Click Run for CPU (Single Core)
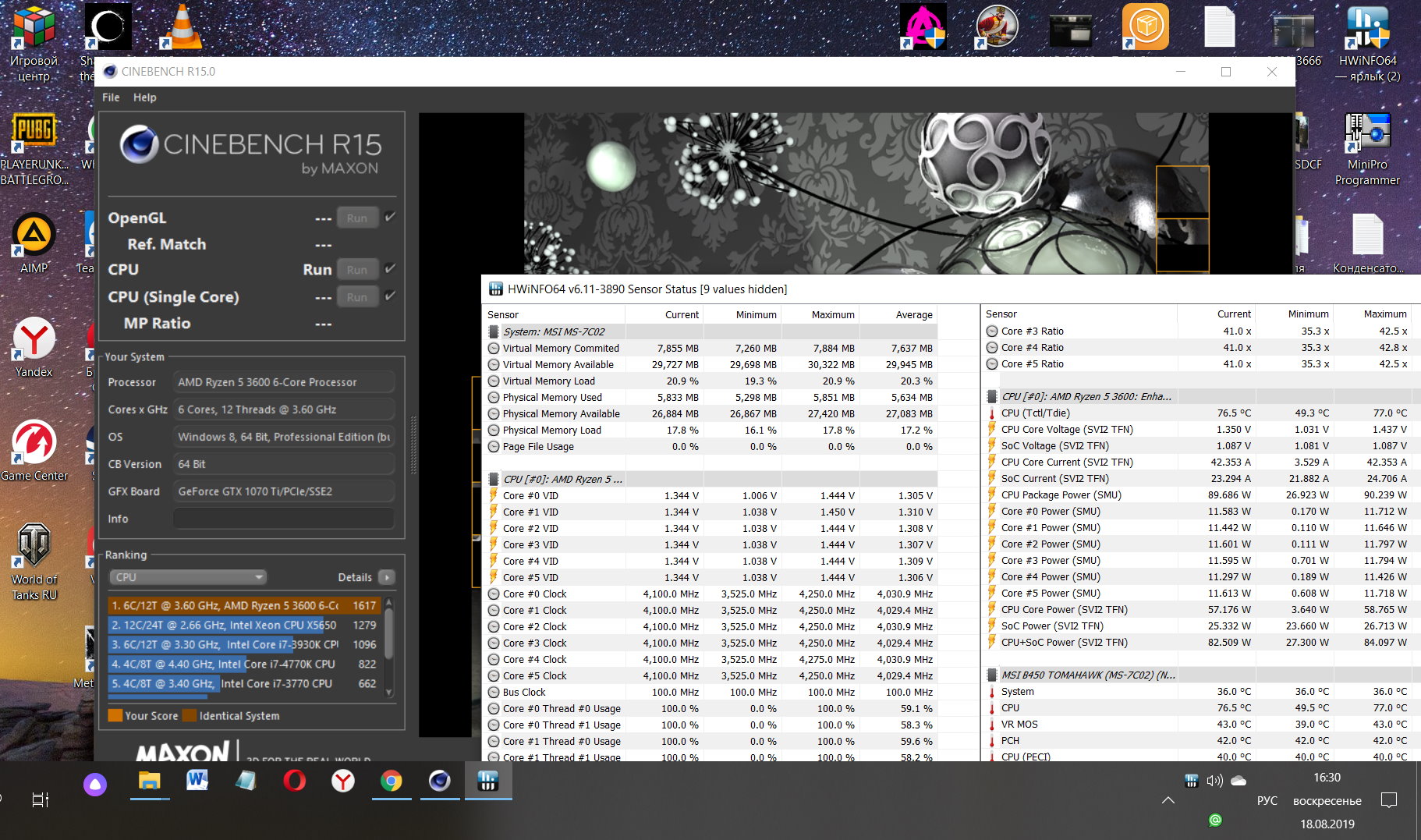The width and height of the screenshot is (1421, 840). pyautogui.click(x=357, y=296)
